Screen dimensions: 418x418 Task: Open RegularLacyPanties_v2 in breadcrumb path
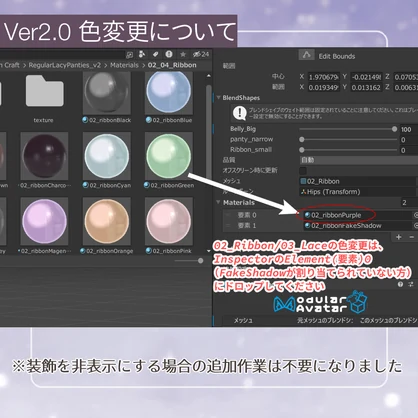pyautogui.click(x=64, y=65)
